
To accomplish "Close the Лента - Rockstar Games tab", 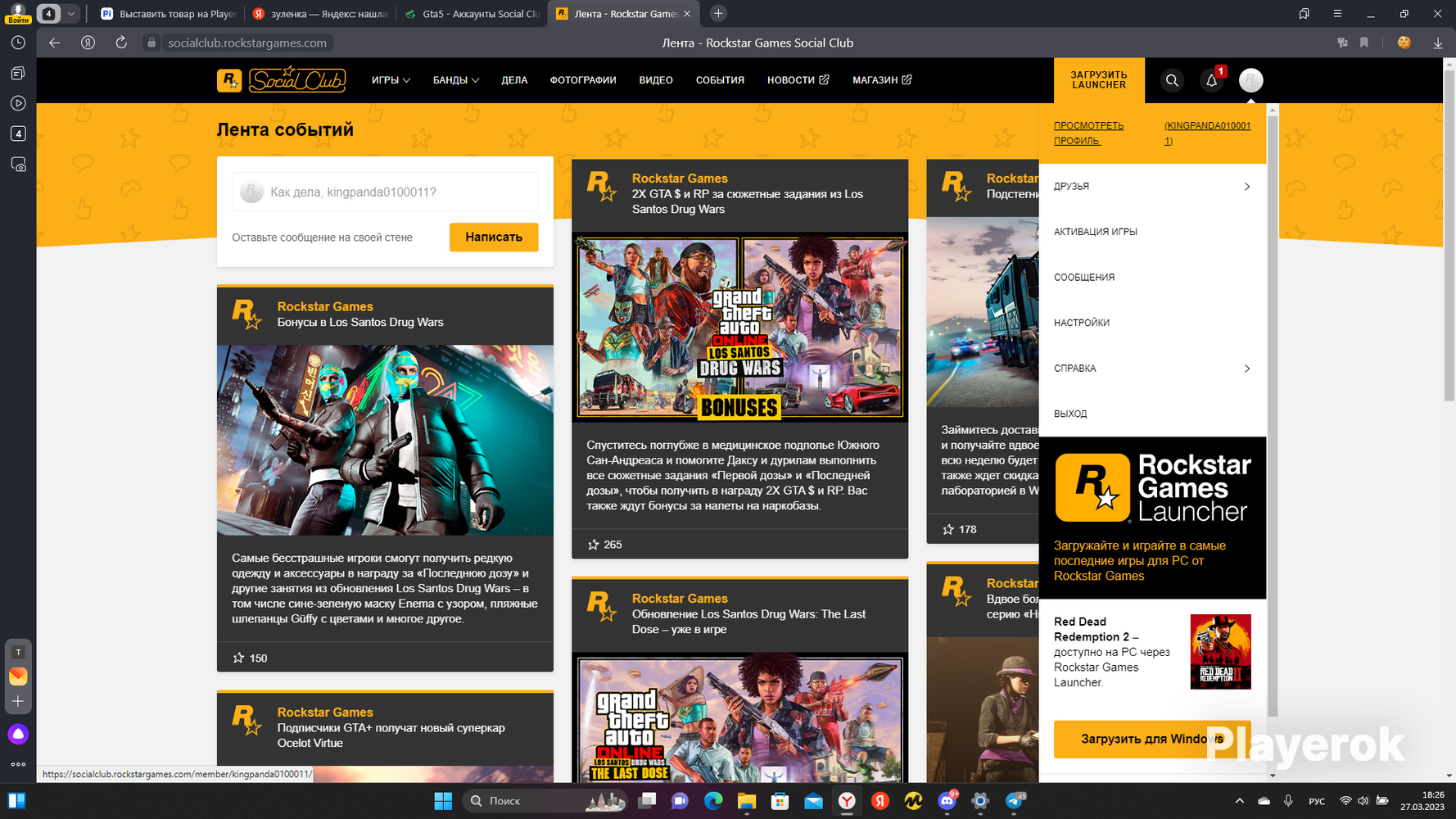I will [687, 14].
